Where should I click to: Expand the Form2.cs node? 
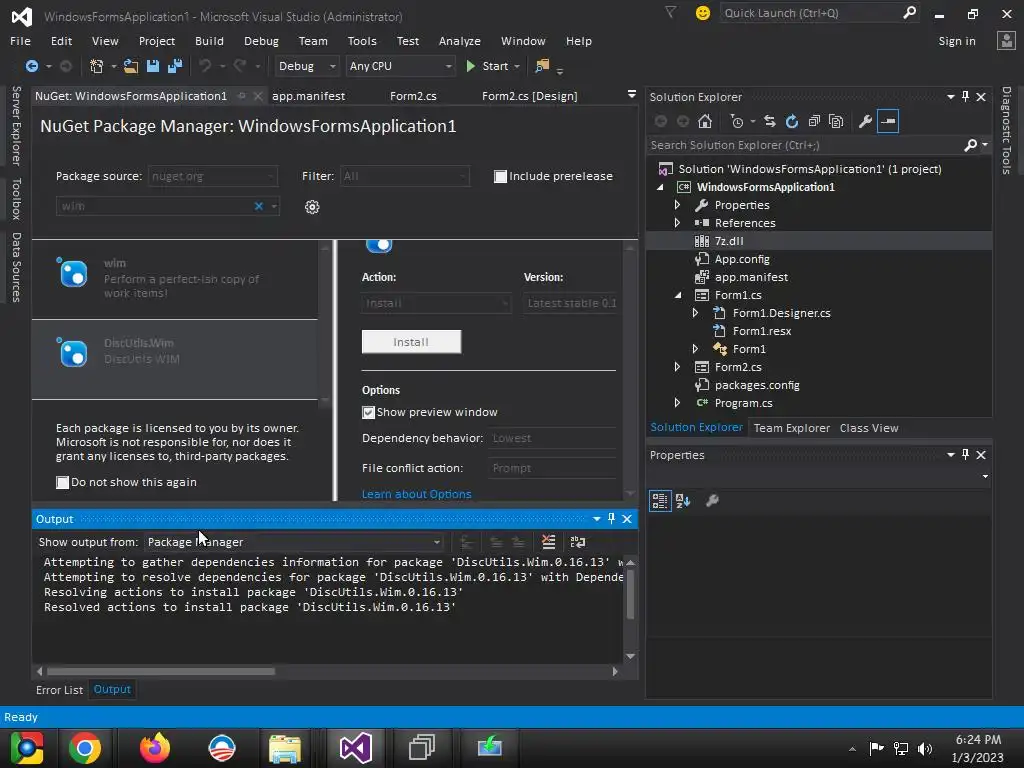pyautogui.click(x=677, y=367)
